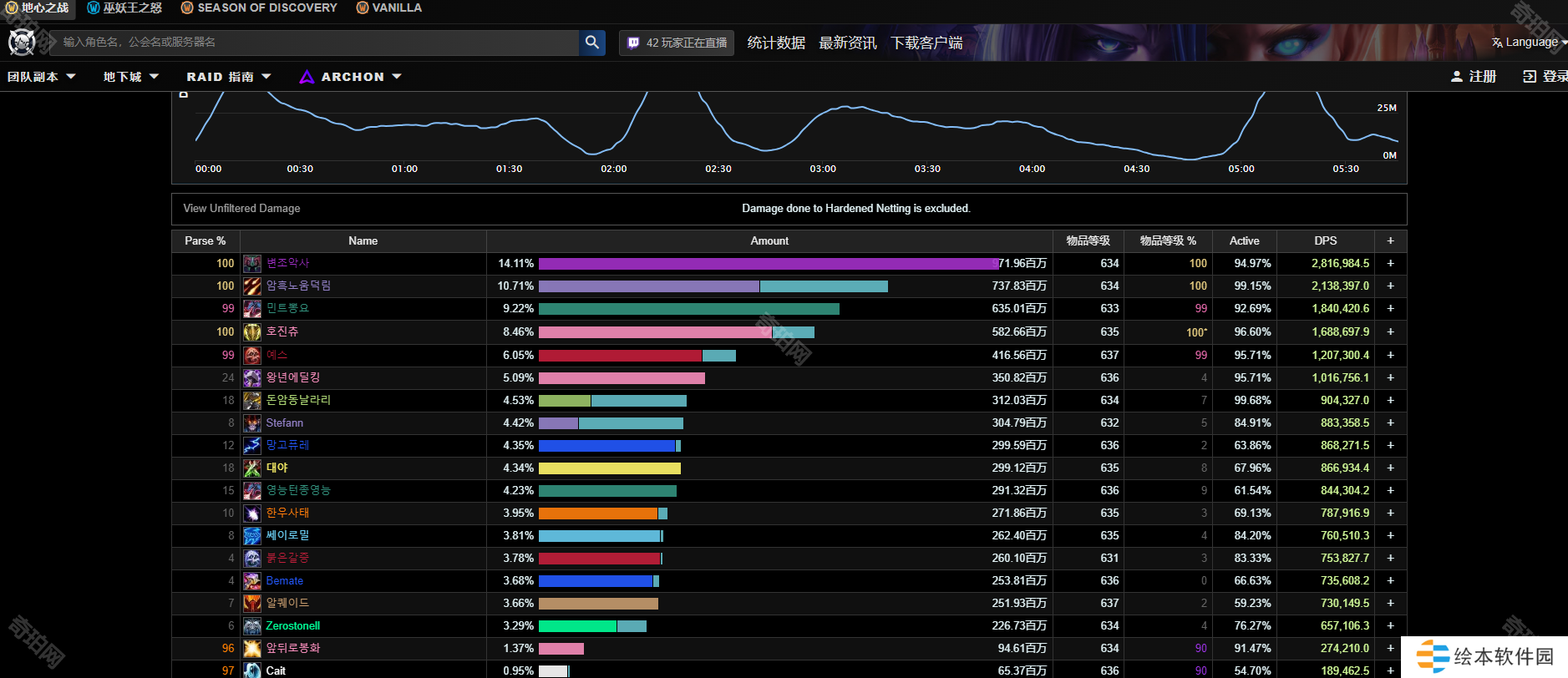Open the Language selector dropdown

(1529, 43)
